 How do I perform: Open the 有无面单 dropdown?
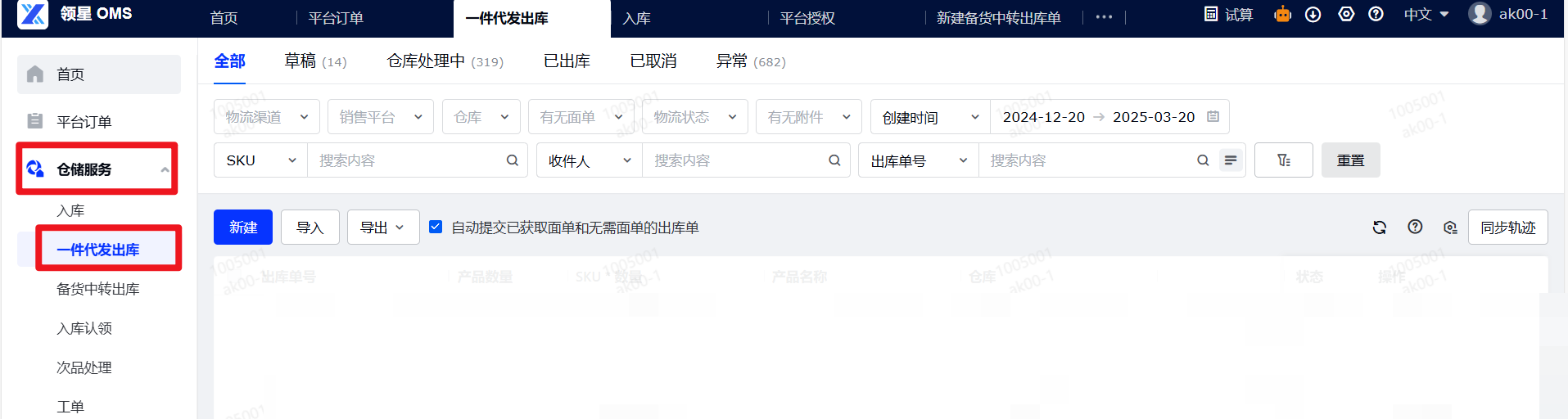tap(581, 117)
